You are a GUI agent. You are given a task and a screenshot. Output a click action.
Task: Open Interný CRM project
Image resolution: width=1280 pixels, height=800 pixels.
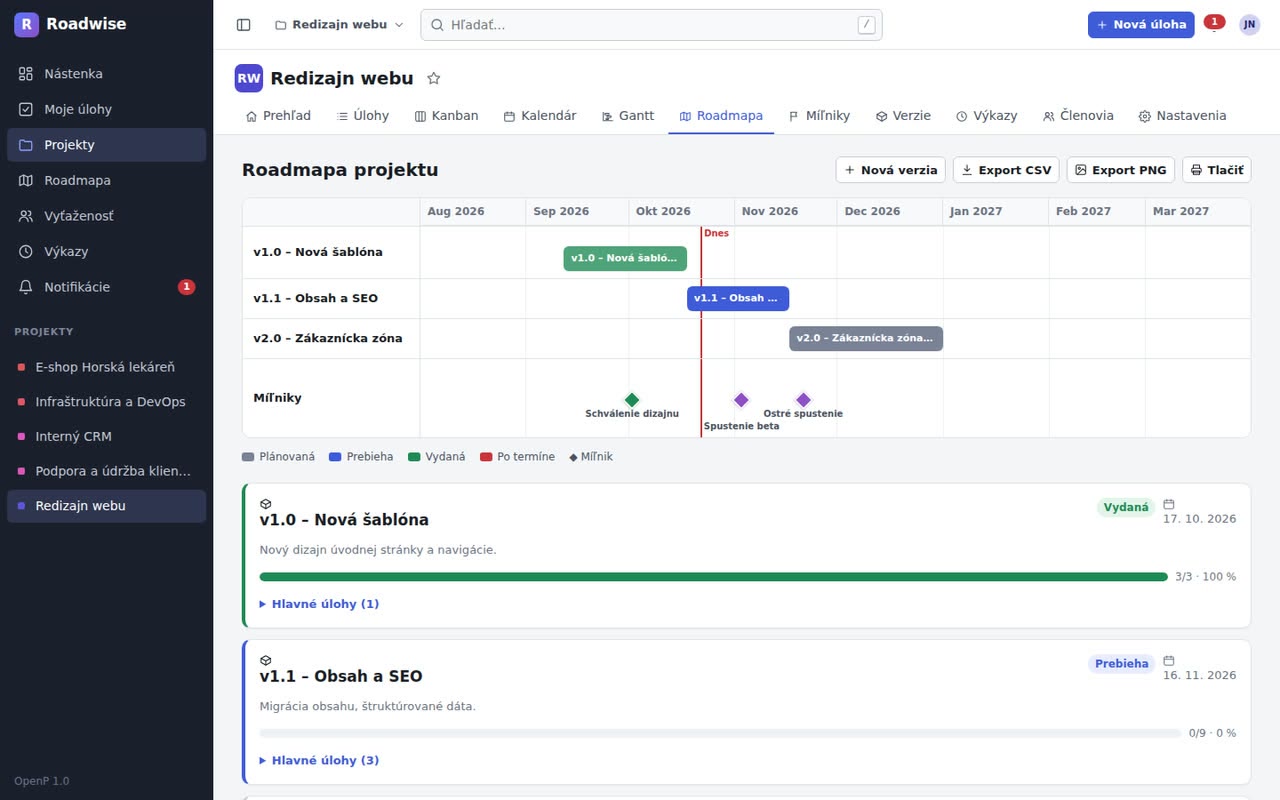[106, 436]
